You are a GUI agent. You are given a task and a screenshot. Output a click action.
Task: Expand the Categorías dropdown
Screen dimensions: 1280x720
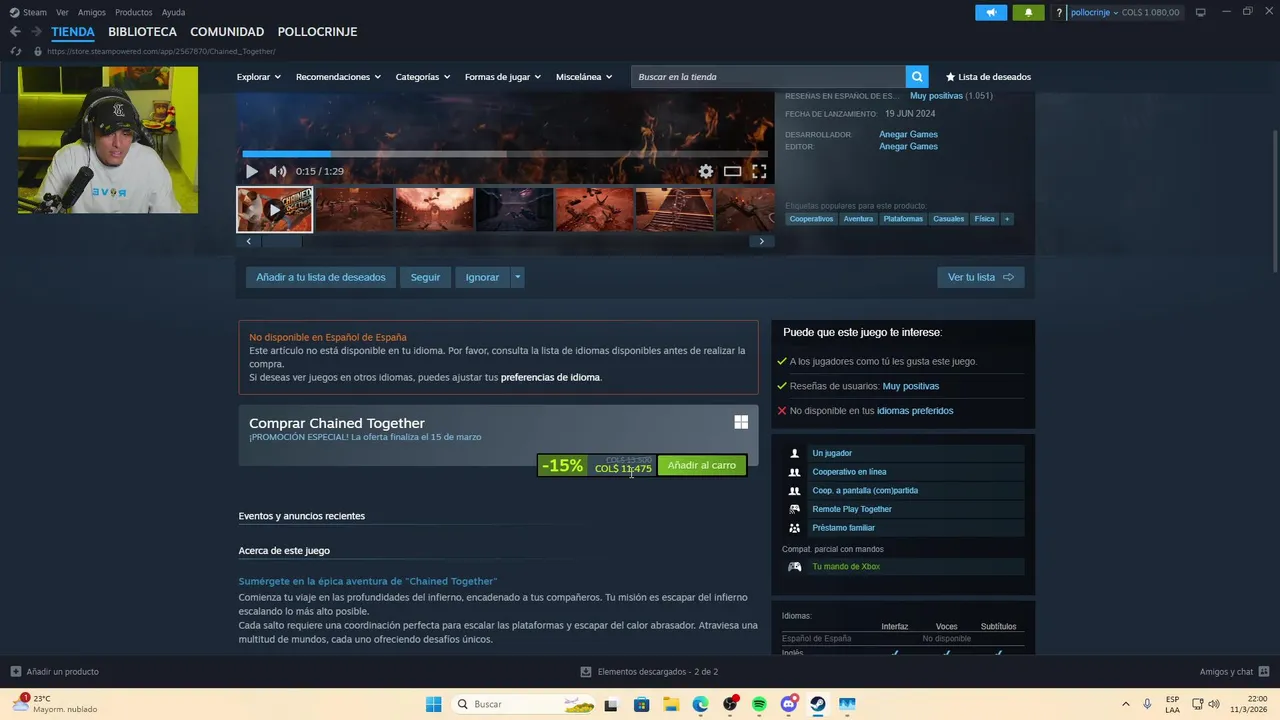click(422, 77)
